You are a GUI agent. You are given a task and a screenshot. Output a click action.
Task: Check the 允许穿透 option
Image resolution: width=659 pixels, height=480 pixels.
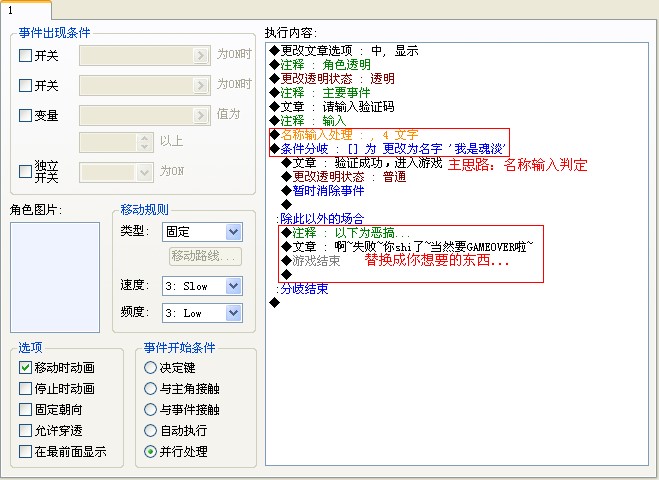tap(25, 430)
